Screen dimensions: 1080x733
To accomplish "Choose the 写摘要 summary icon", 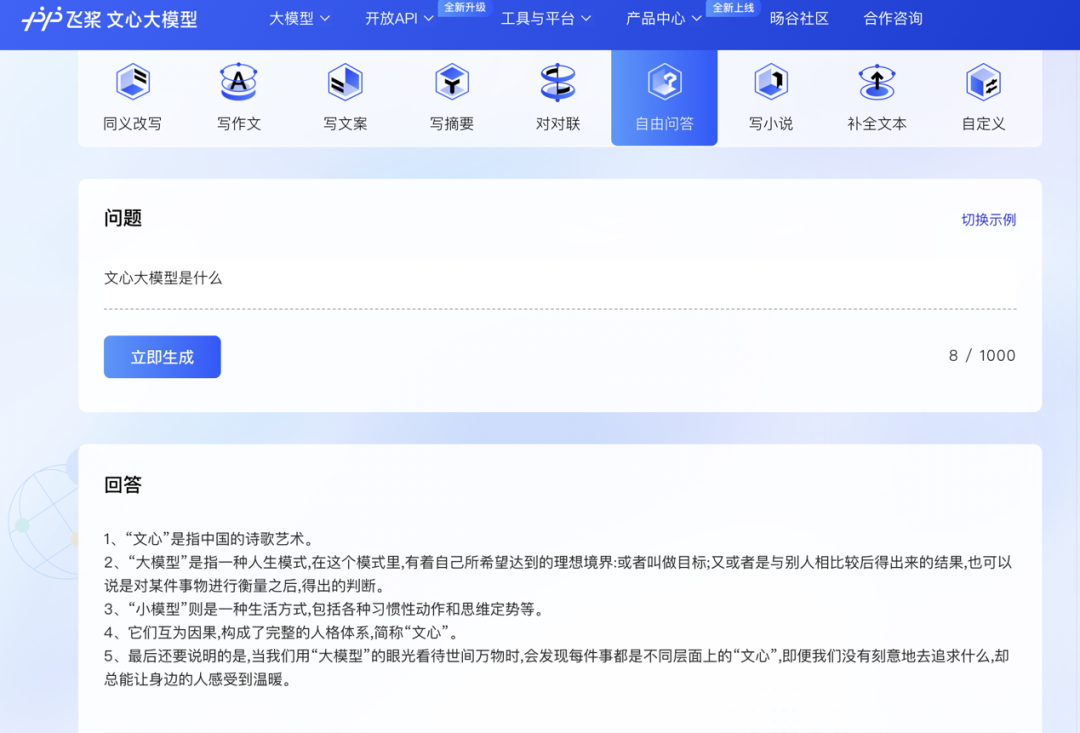I will [x=452, y=82].
